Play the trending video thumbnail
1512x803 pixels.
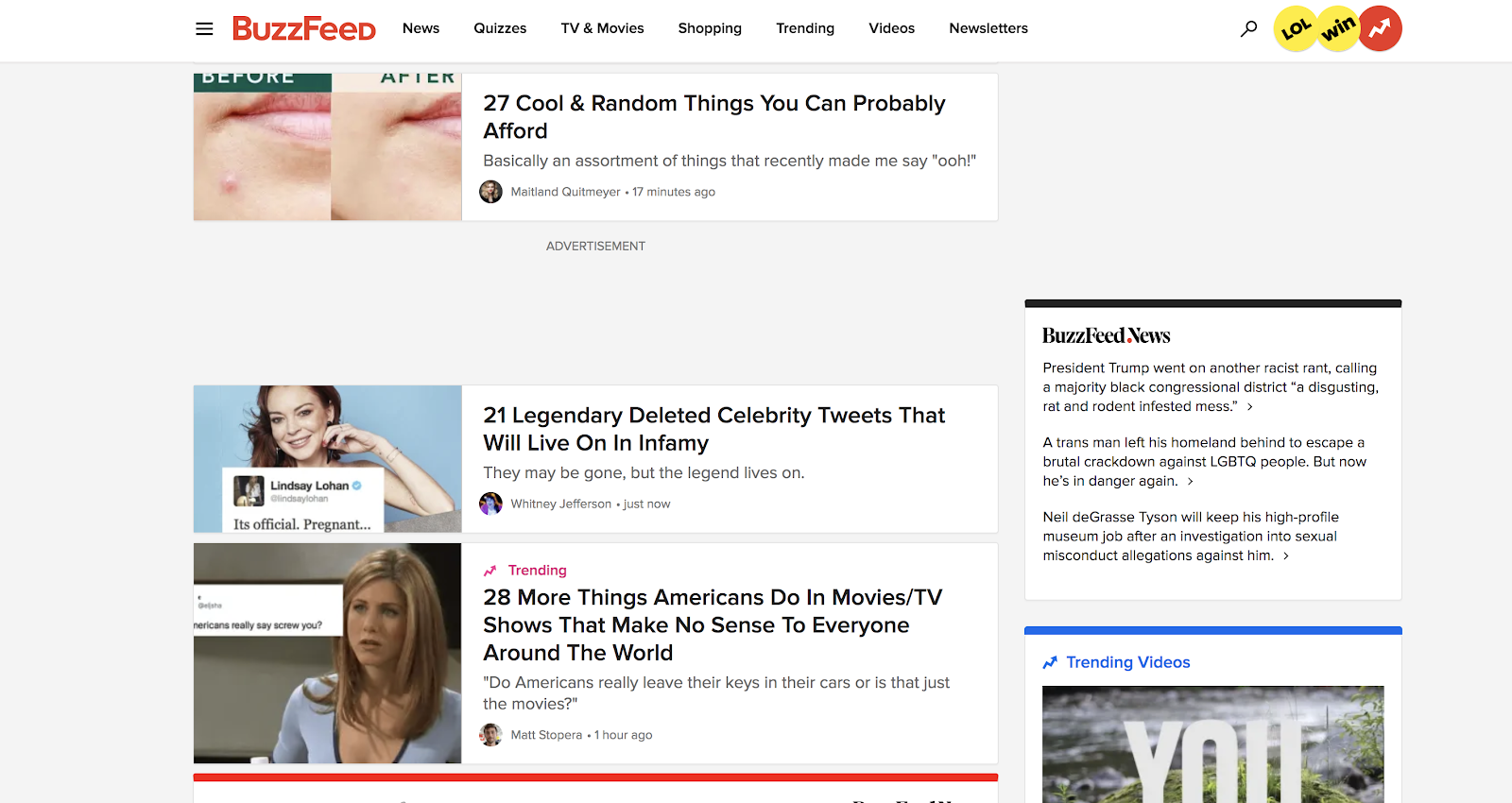1213,744
